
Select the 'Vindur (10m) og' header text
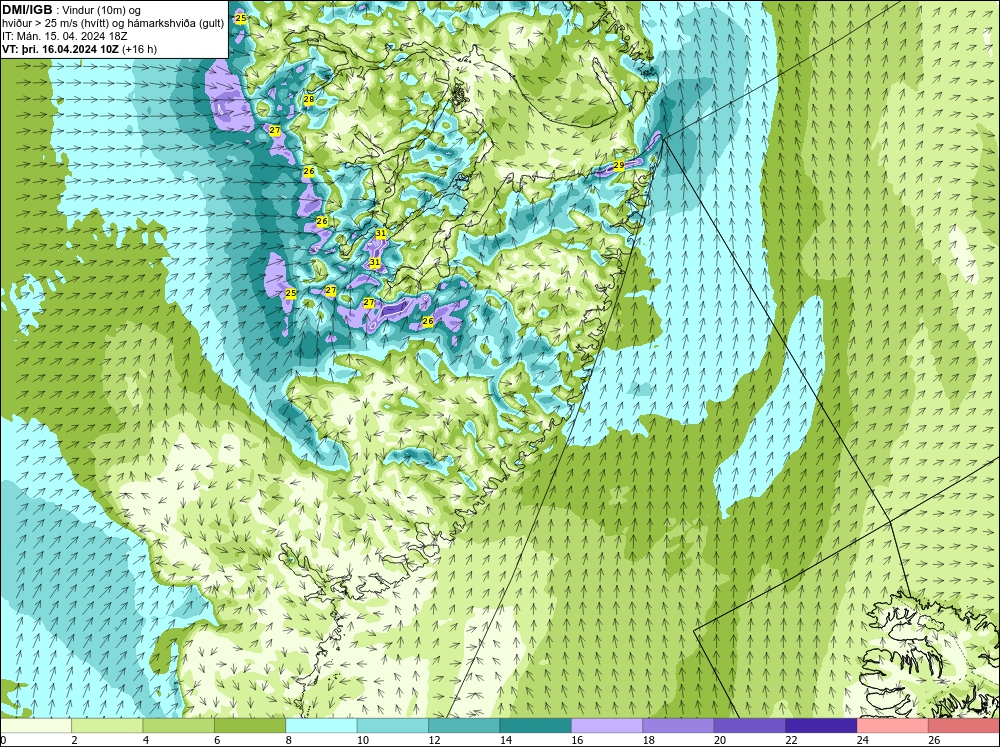click(x=101, y=11)
